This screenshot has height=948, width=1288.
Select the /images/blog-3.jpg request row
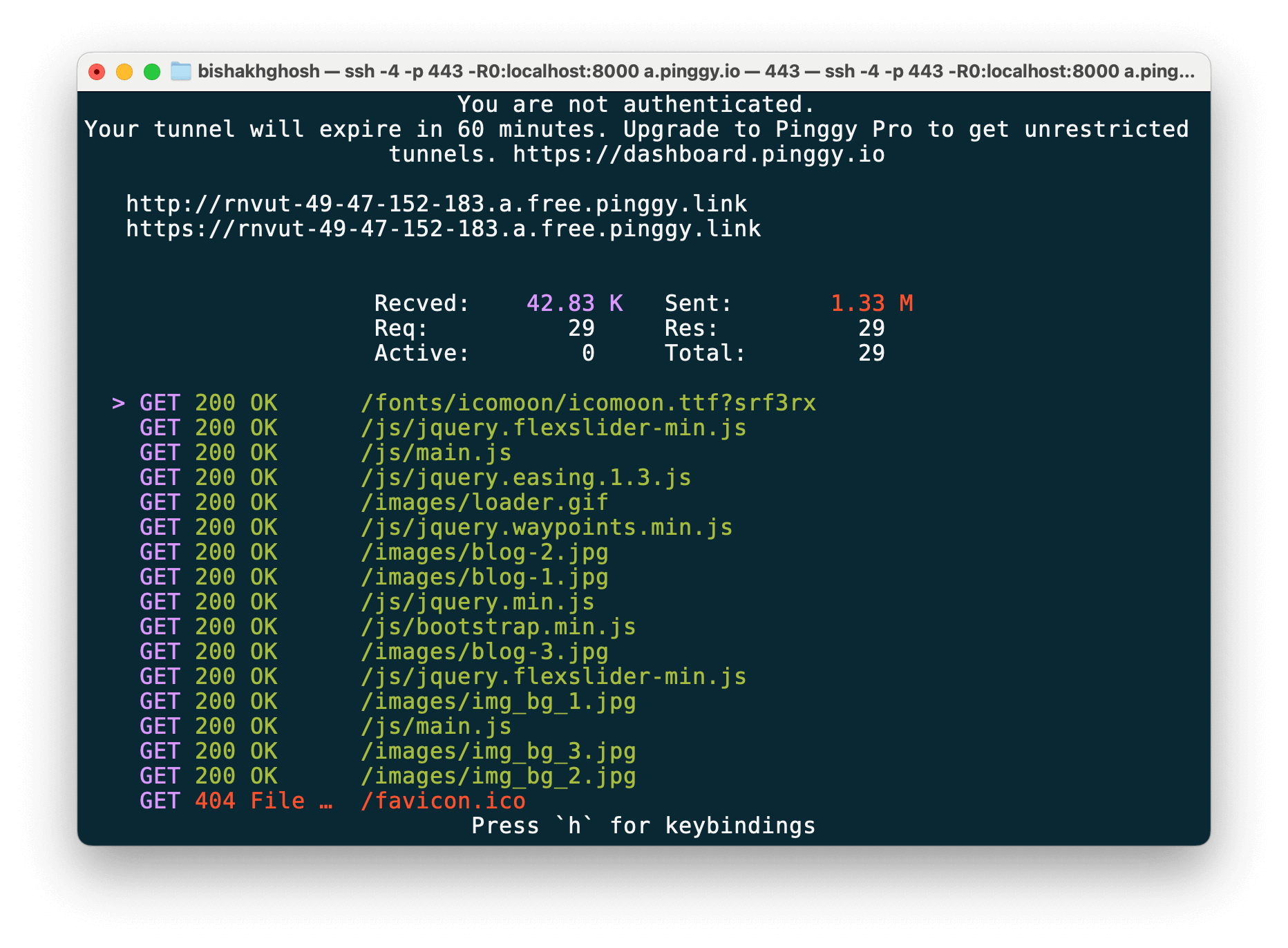pyautogui.click(x=374, y=652)
